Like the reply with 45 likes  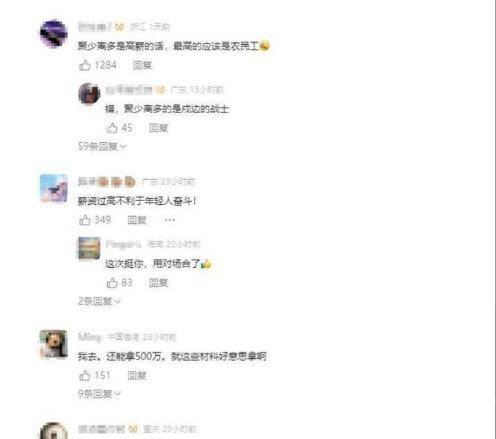(x=112, y=128)
